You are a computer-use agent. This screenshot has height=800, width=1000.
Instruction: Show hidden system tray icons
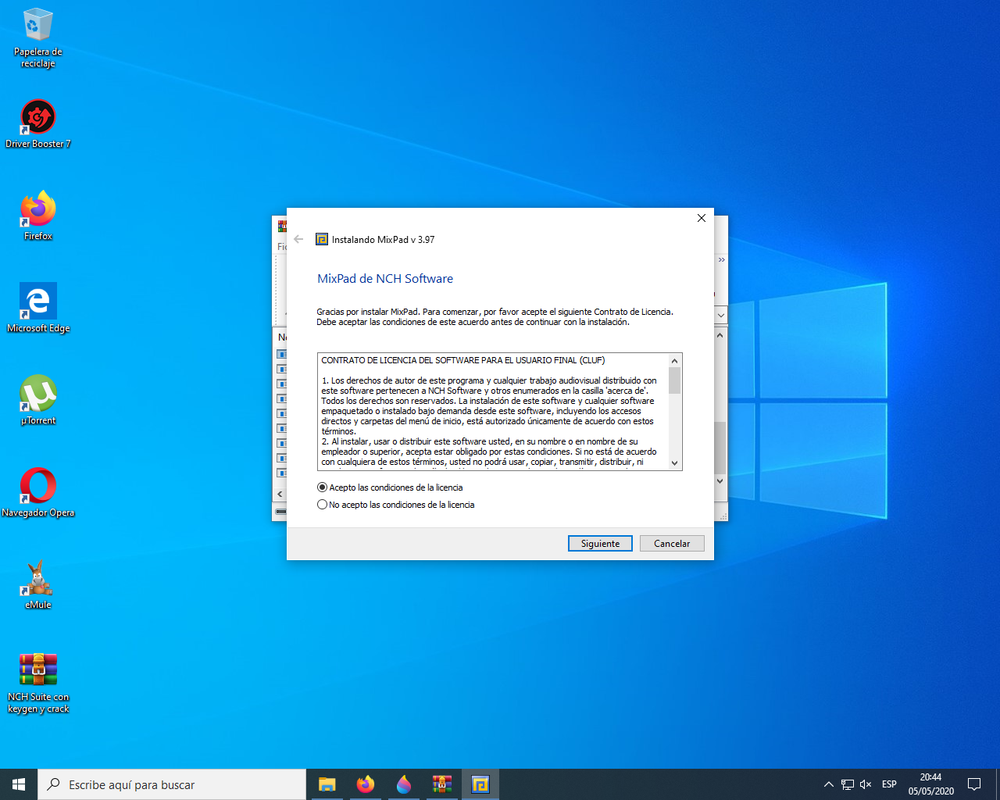(828, 785)
